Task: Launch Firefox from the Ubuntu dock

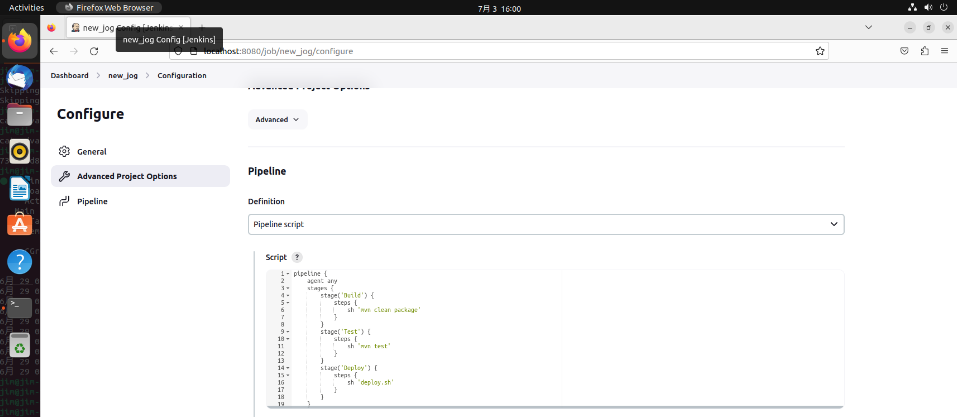Action: tap(20, 42)
